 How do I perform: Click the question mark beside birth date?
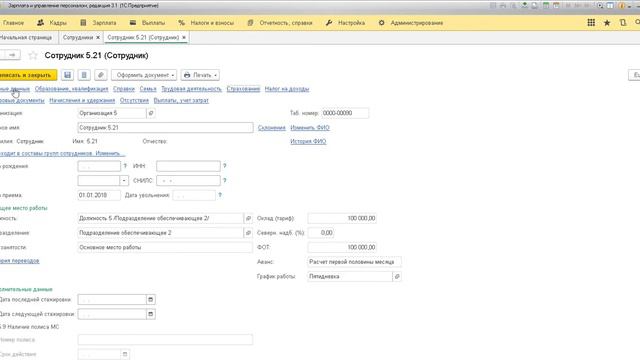(x=125, y=166)
